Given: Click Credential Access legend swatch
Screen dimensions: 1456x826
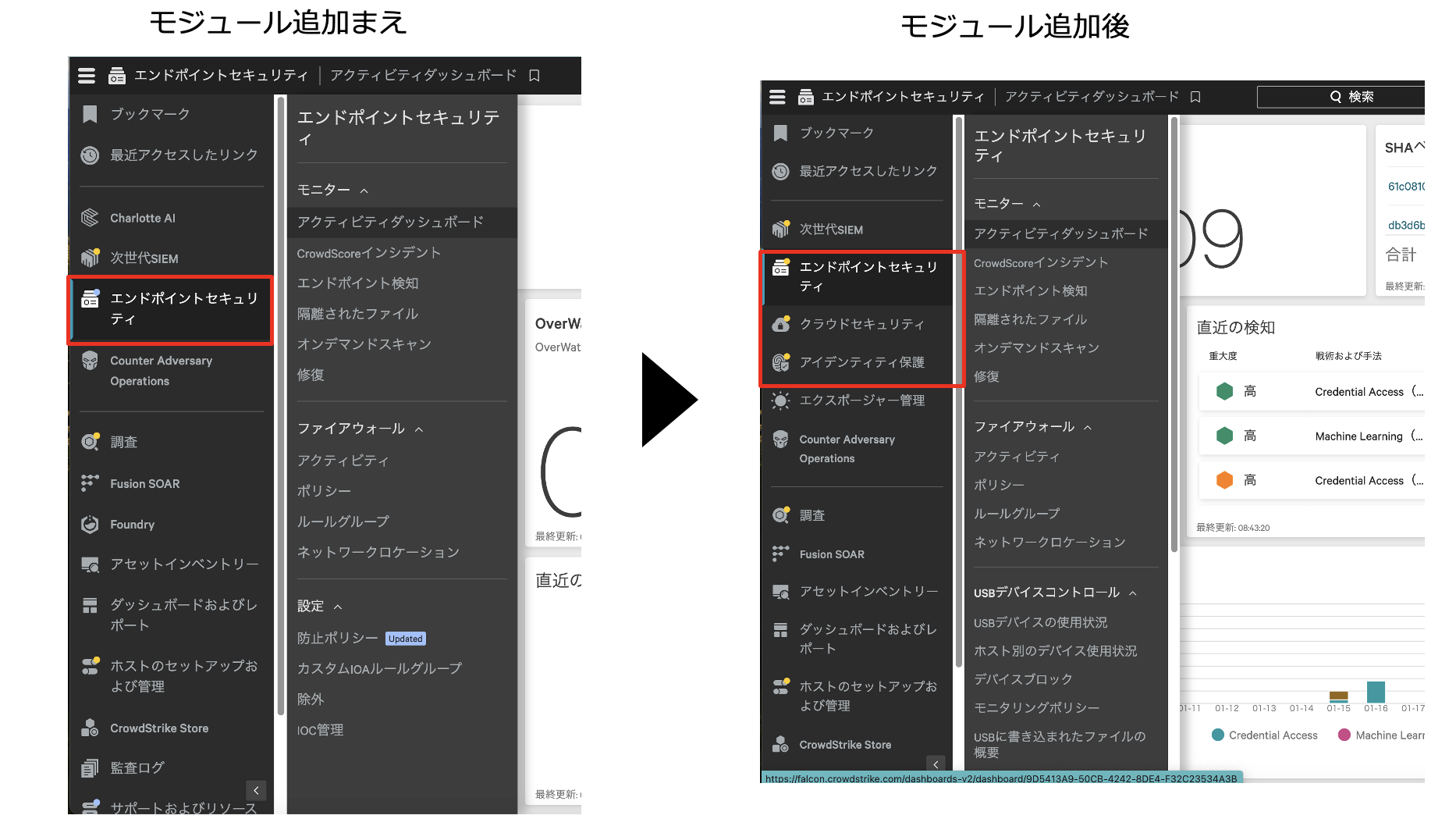Looking at the screenshot, I should coord(1217,735).
